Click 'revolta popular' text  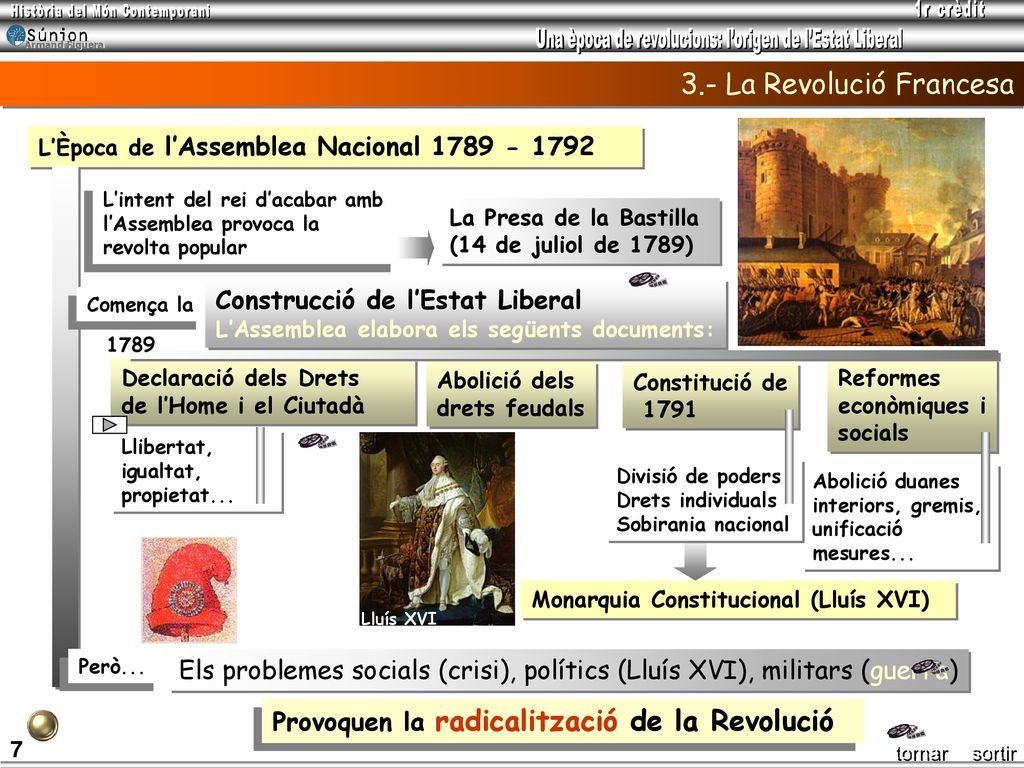(174, 248)
